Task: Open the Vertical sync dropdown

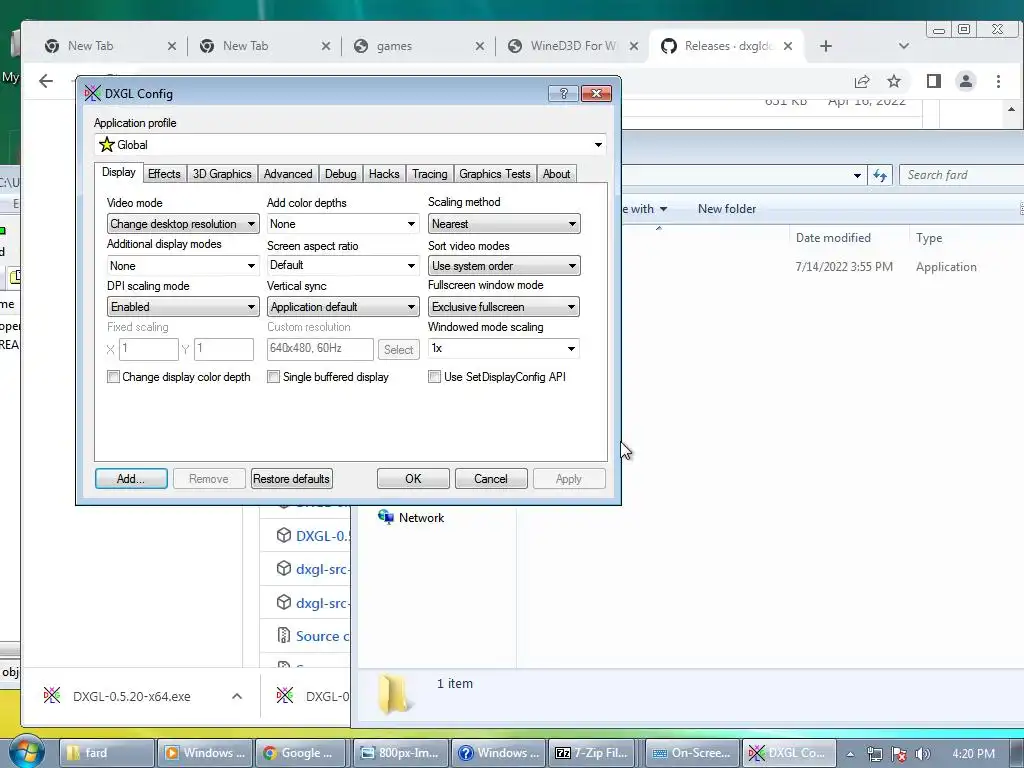Action: pos(343,307)
